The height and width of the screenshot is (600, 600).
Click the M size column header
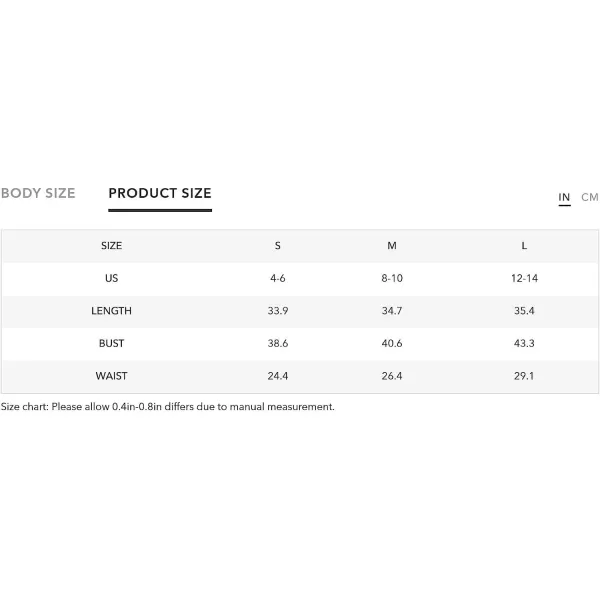(x=392, y=246)
